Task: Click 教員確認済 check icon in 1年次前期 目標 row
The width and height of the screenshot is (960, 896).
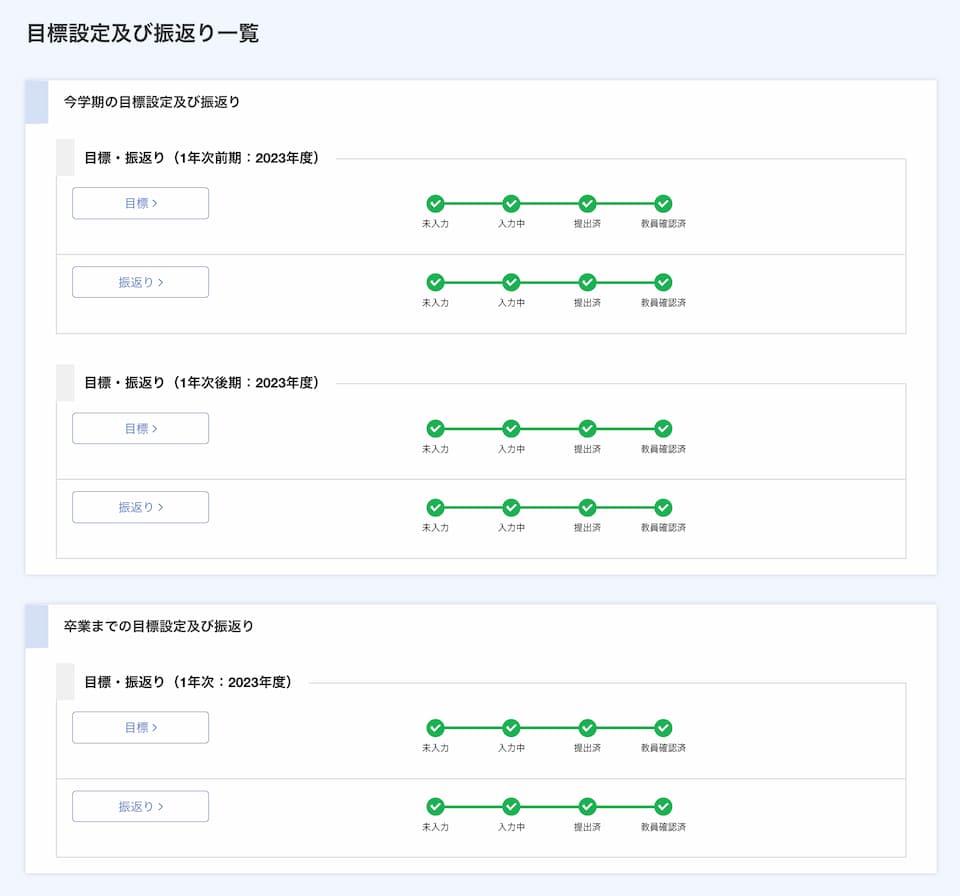Action: [x=663, y=203]
